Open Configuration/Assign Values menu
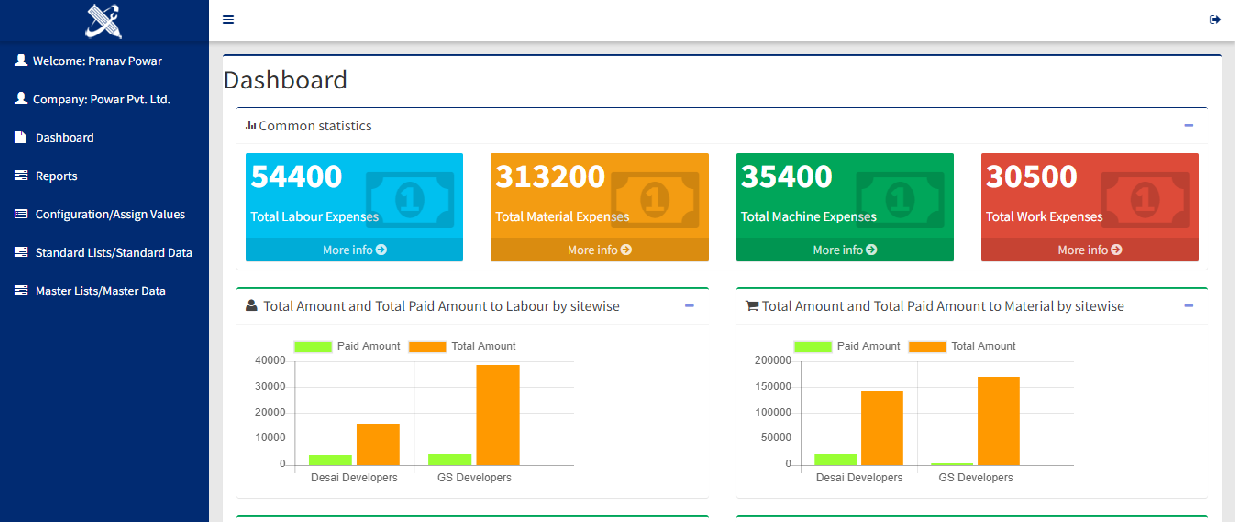The width and height of the screenshot is (1235, 522). coord(110,214)
